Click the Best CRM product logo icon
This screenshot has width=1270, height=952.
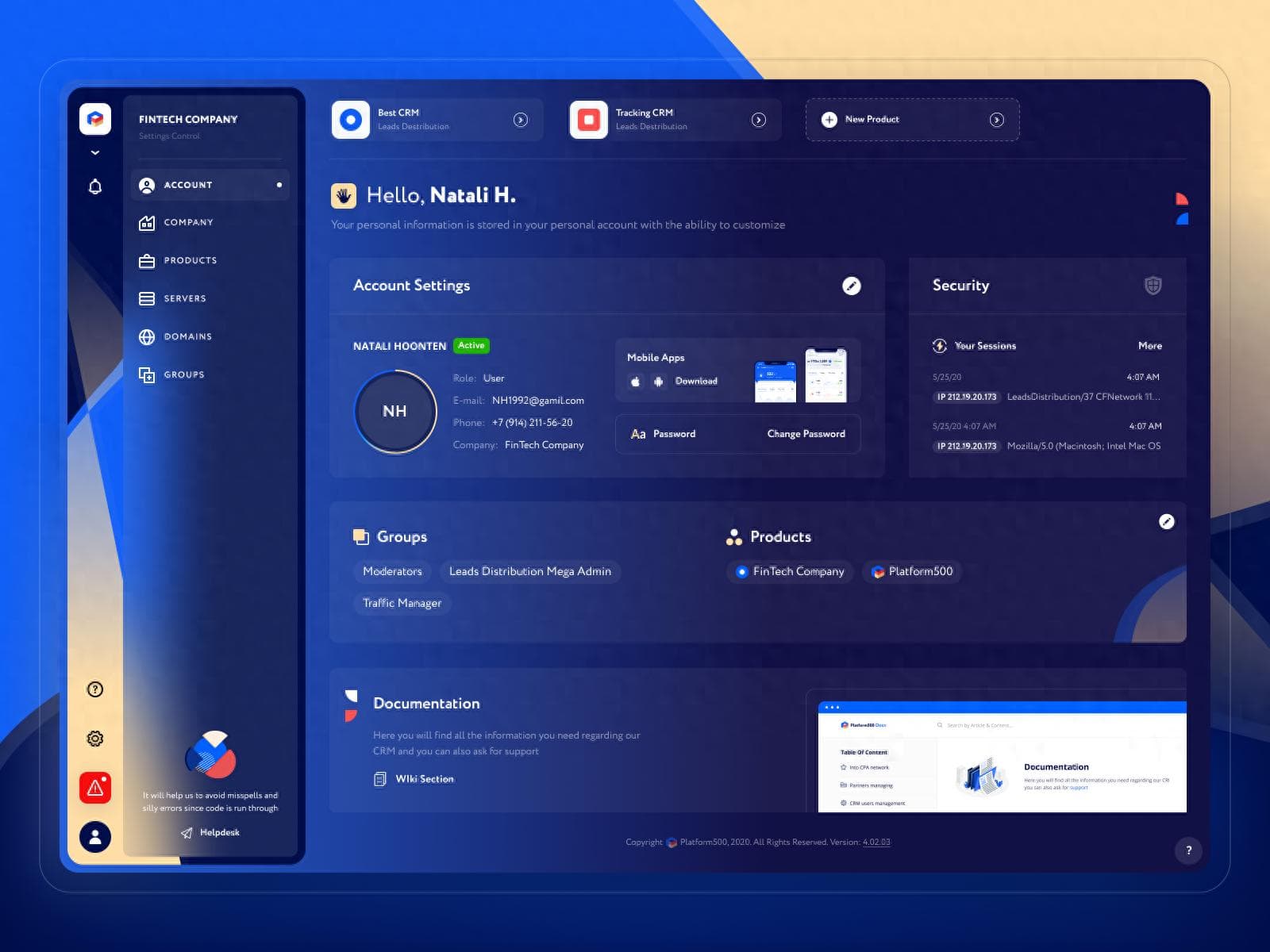pos(350,120)
